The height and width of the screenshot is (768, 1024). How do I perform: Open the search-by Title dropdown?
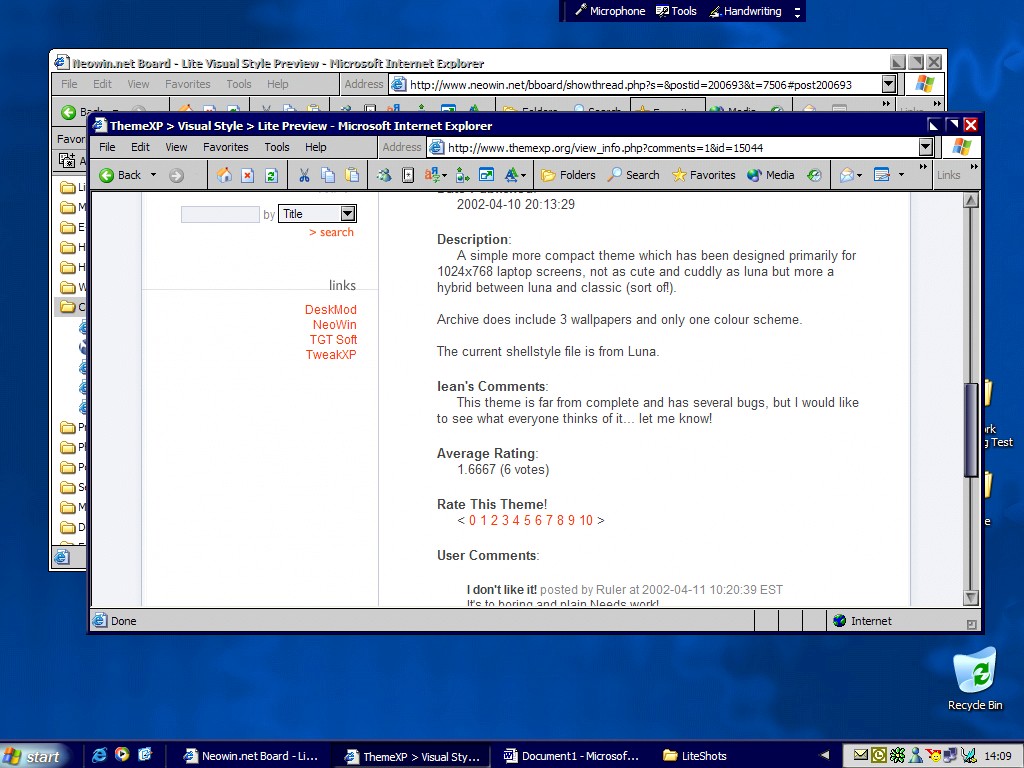317,214
